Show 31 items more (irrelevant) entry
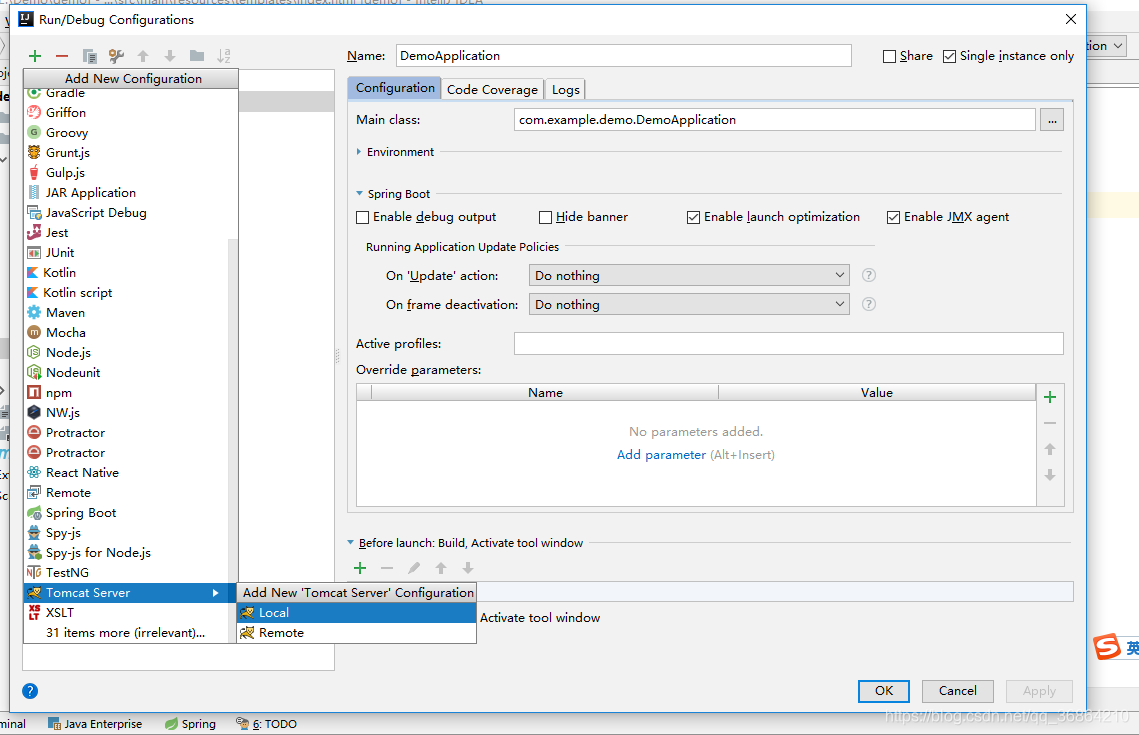 pos(125,633)
